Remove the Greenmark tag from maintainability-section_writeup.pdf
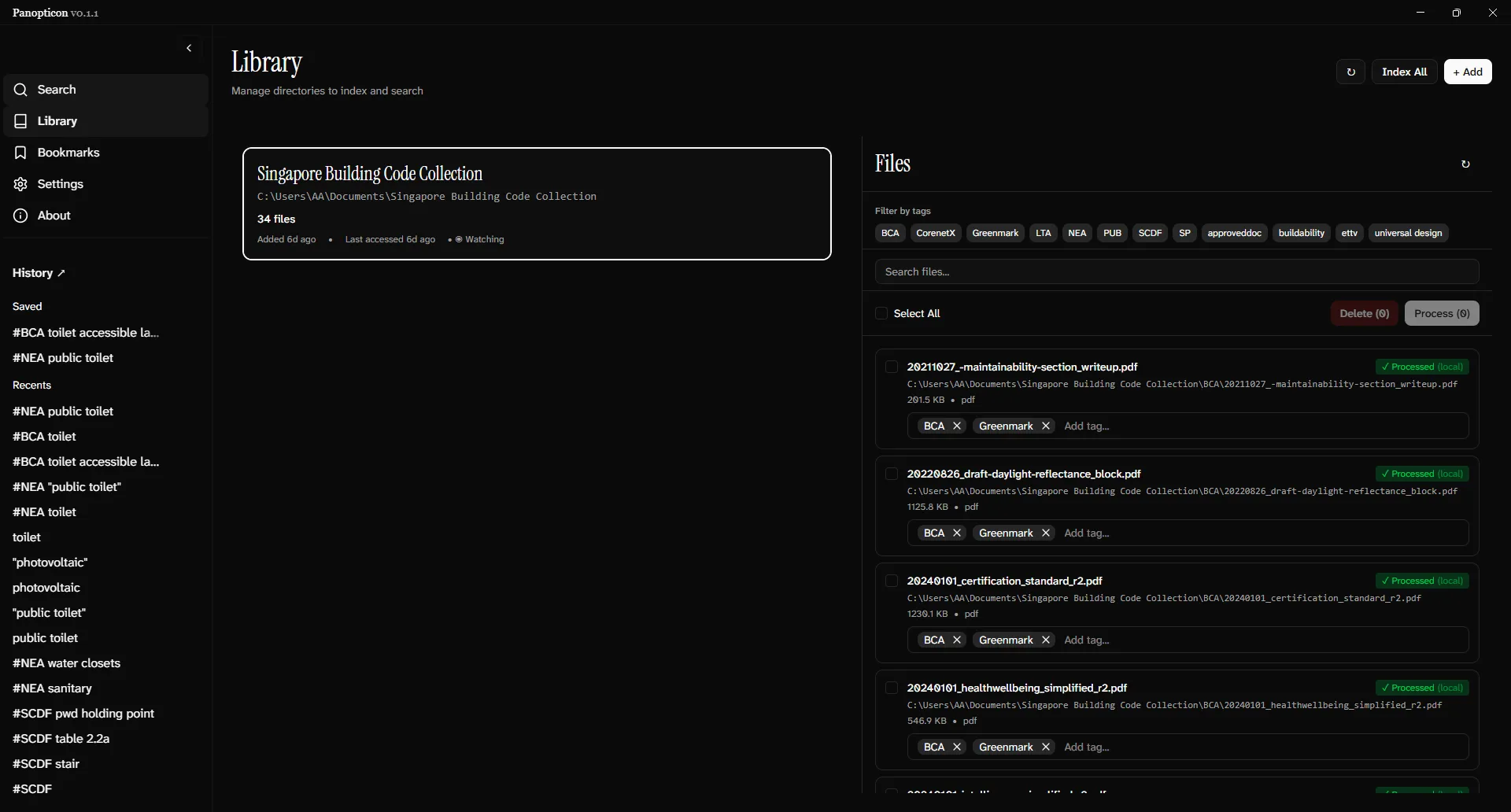Screen dimensions: 1511x812 [1045, 426]
